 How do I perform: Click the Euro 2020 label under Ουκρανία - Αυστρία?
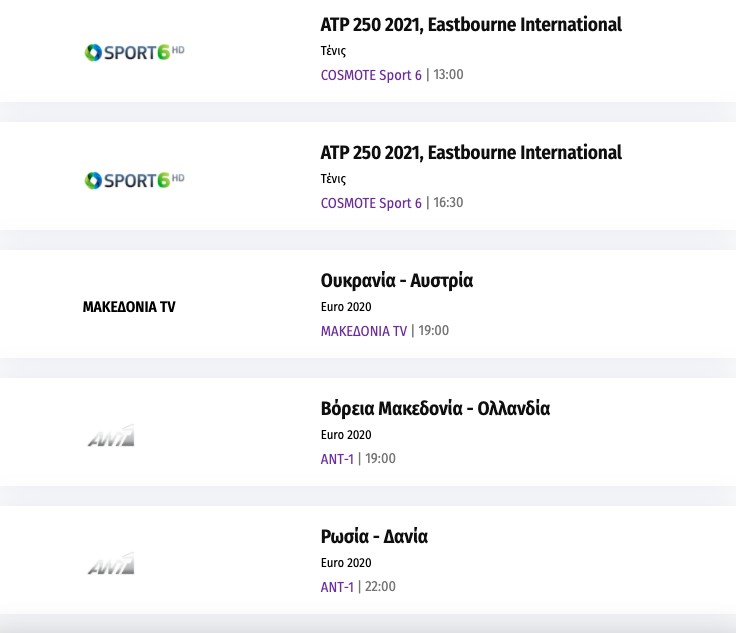tap(345, 307)
